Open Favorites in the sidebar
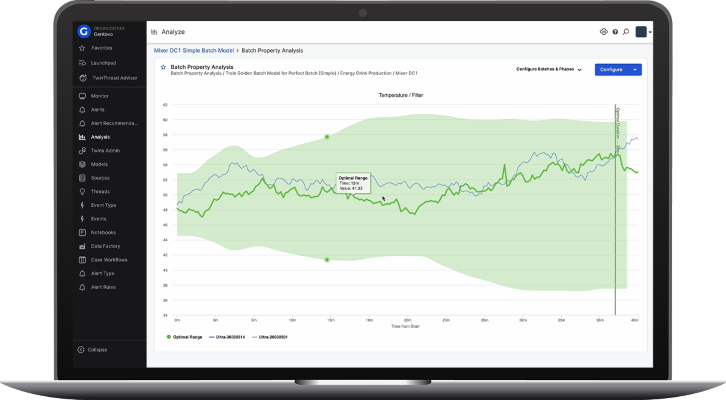Image resolution: width=726 pixels, height=400 pixels. click(x=101, y=48)
